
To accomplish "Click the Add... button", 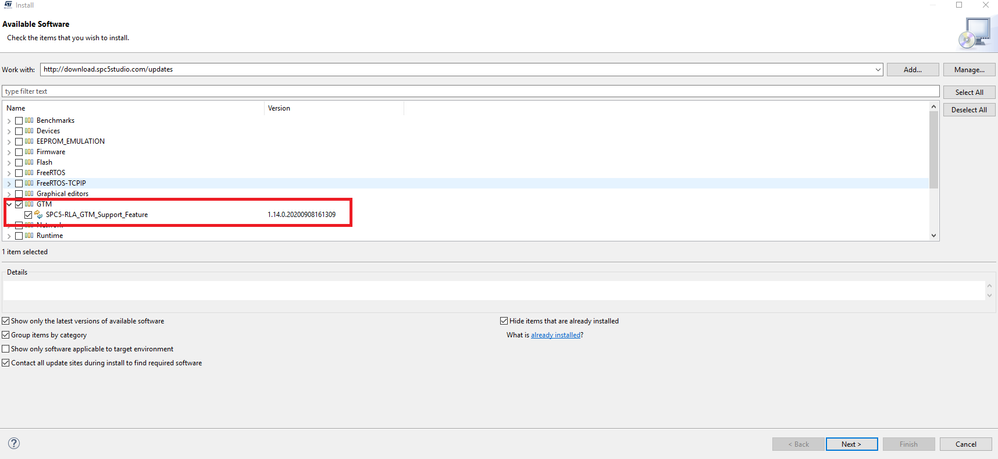I will point(913,69).
